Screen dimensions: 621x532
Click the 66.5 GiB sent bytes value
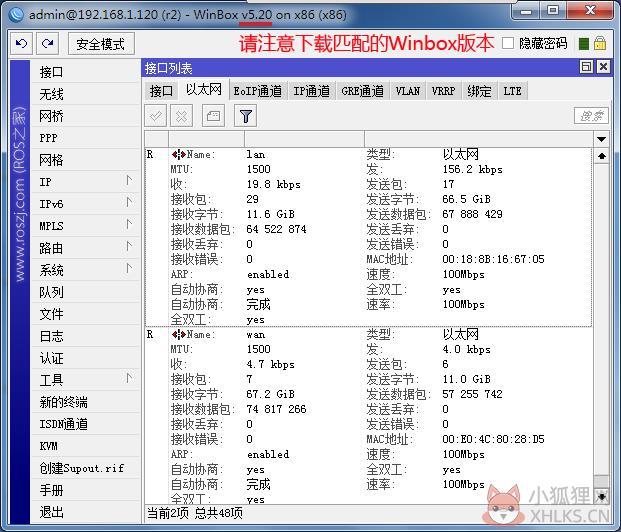pos(466,199)
